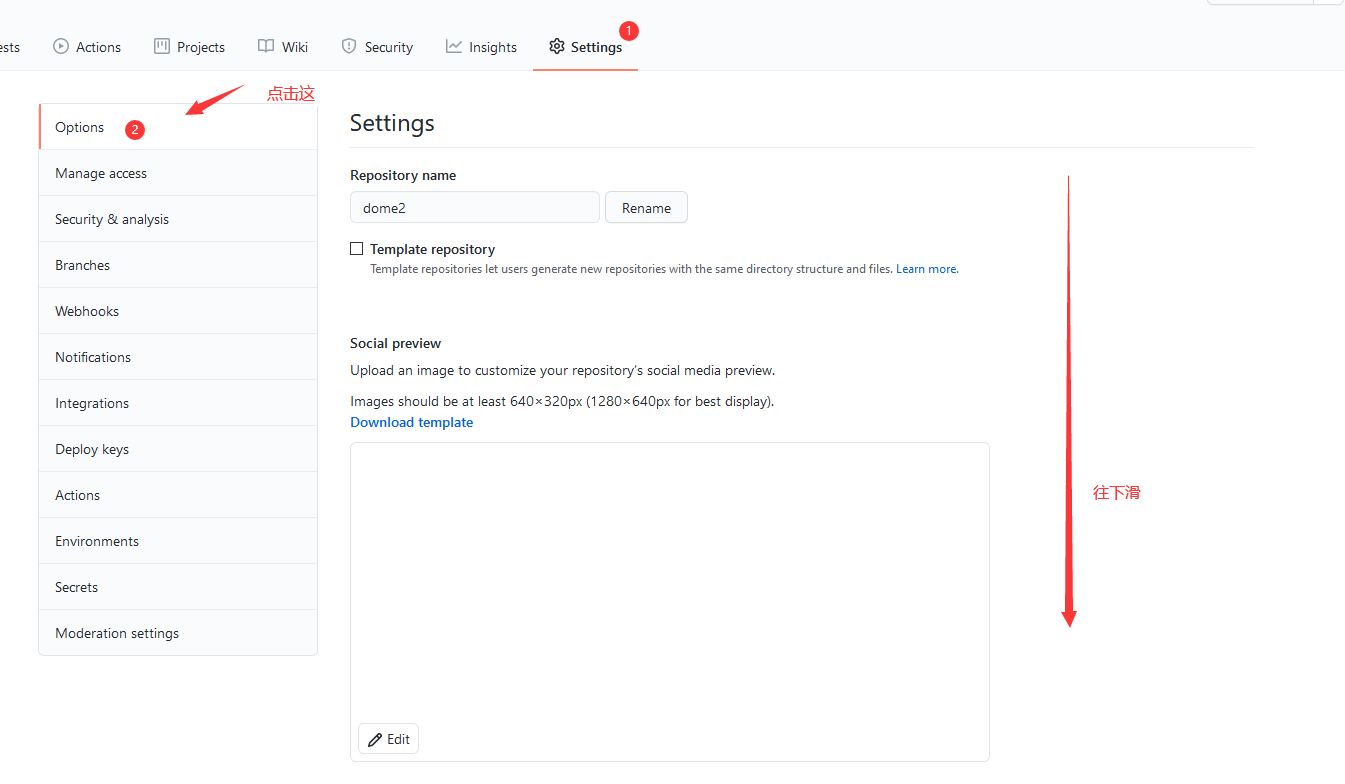Viewport: 1345px width, 784px height.
Task: Open Notifications in settings sidebar
Action: (178, 357)
